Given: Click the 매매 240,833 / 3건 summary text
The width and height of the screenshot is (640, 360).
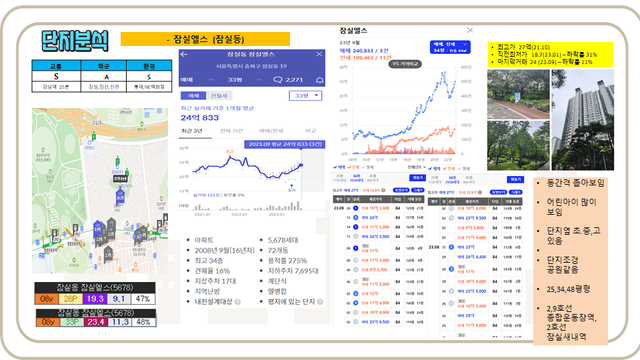Looking at the screenshot, I should 364,51.
